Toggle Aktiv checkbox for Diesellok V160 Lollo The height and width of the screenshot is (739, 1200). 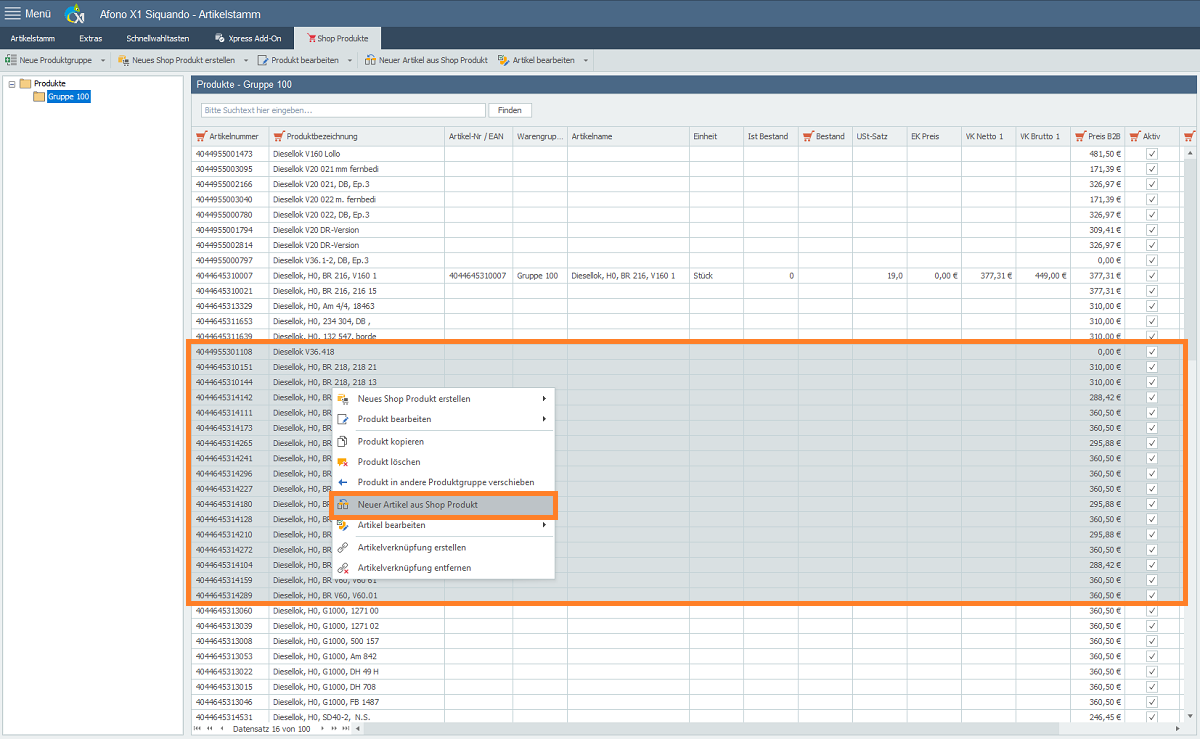(1152, 154)
